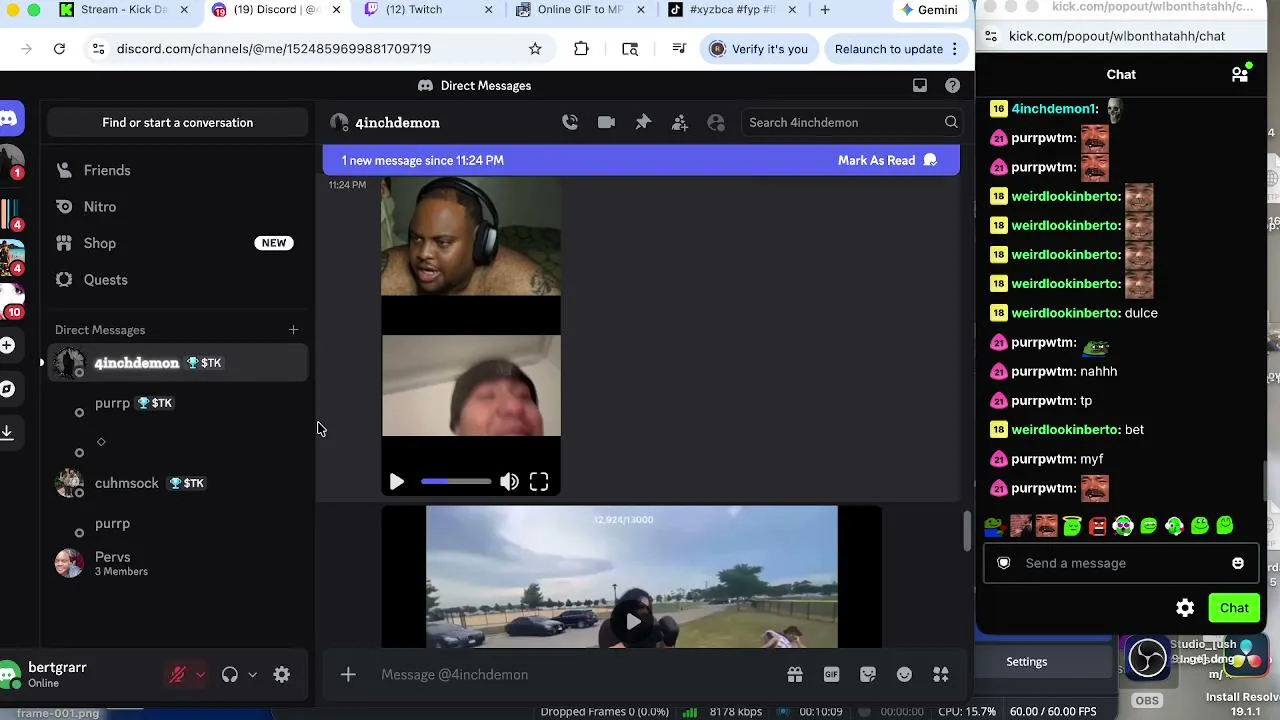Open Quests in Discord sidebar
1280x720 pixels.
178,280
